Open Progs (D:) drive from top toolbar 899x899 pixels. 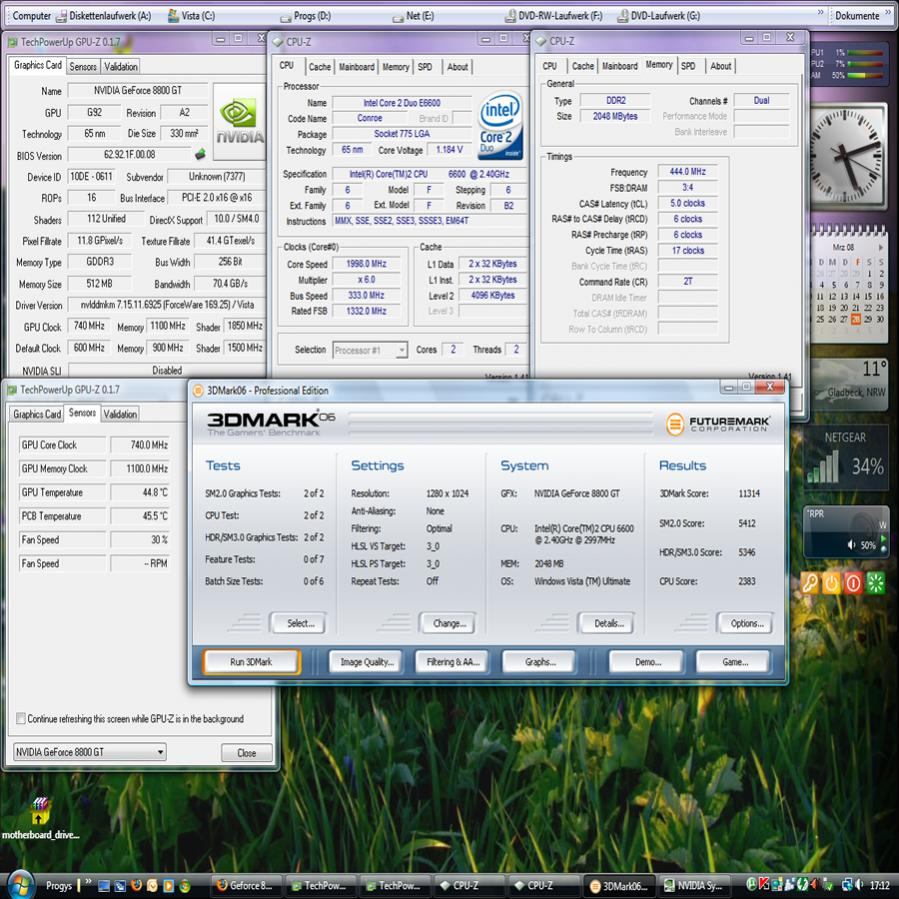(306, 16)
